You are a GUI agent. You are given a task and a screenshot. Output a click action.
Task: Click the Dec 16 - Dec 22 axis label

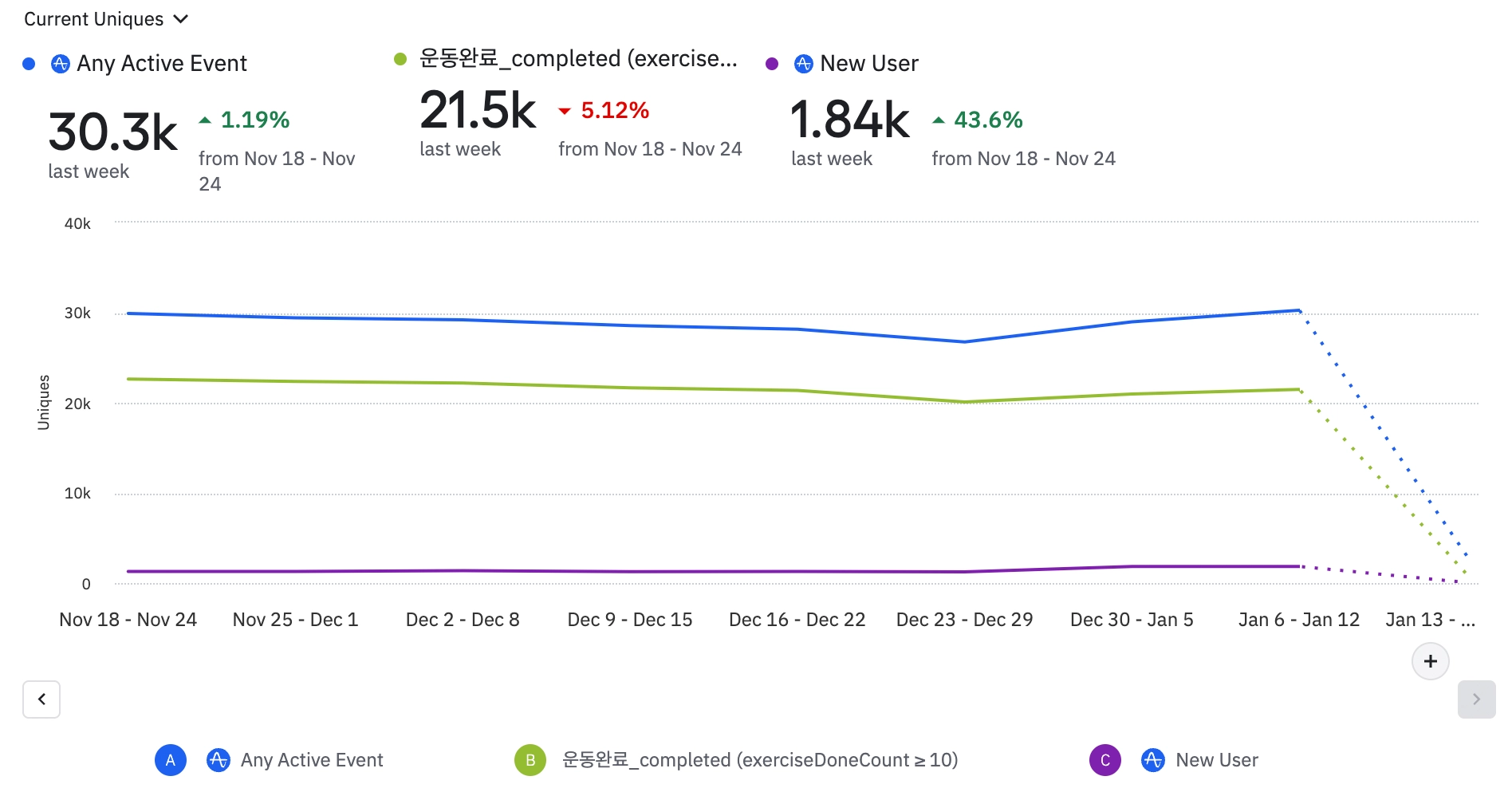pos(797,620)
